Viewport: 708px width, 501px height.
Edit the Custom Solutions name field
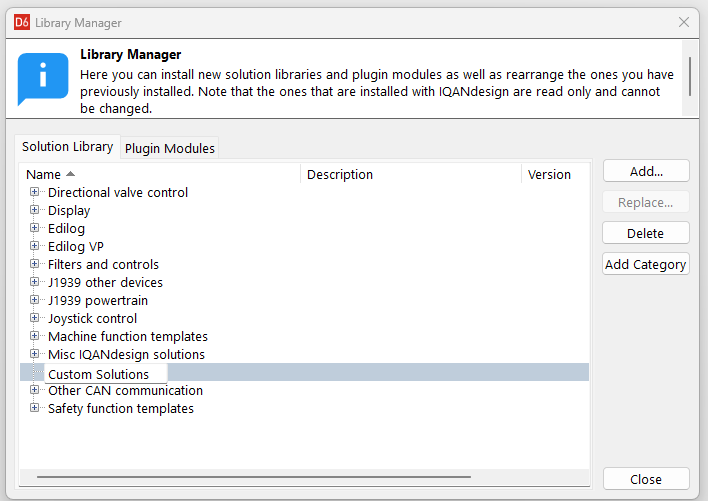(x=106, y=374)
